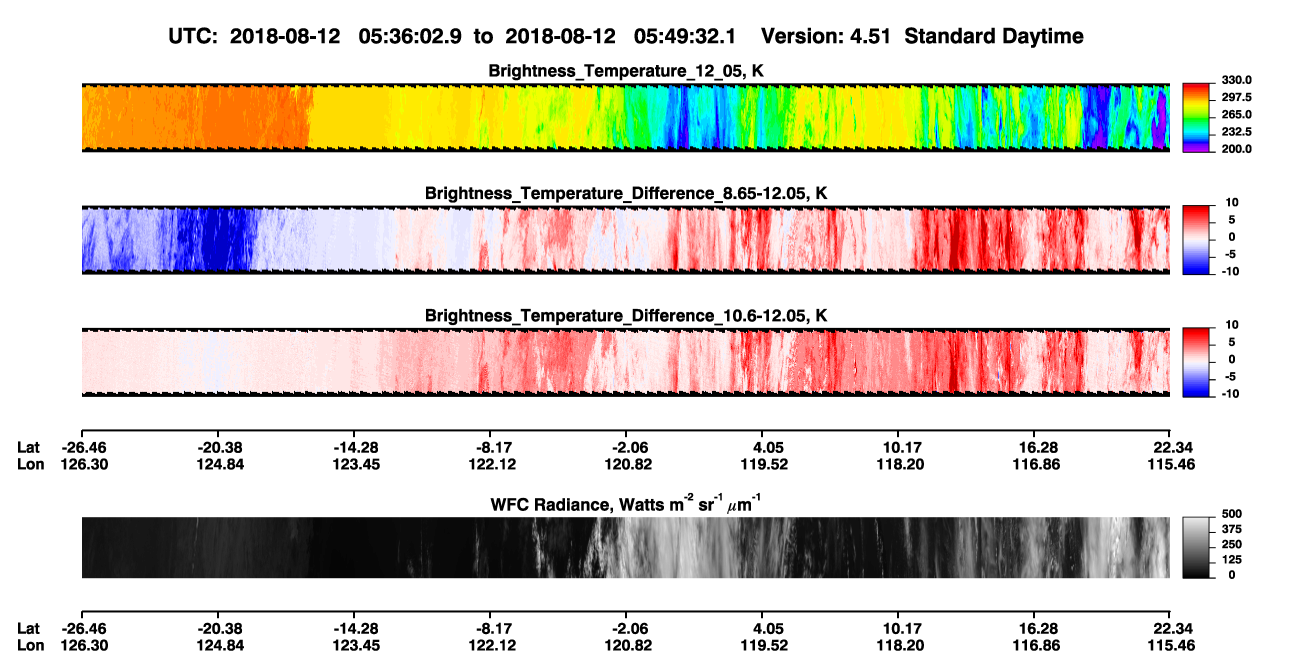
Task: Click the 8.65-12.05 temperature difference image strip
Action: 625,239
